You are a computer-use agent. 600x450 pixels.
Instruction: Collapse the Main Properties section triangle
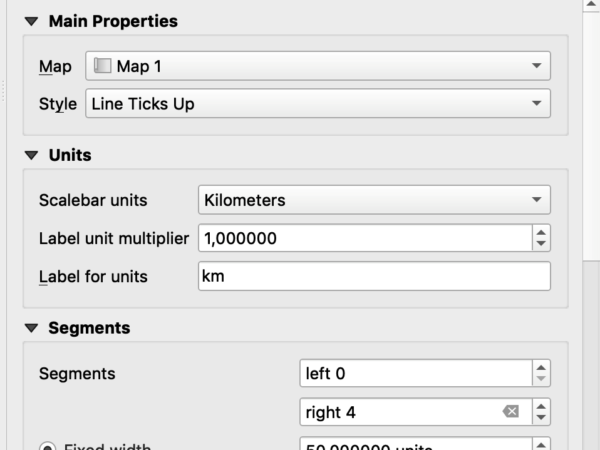click(x=31, y=21)
